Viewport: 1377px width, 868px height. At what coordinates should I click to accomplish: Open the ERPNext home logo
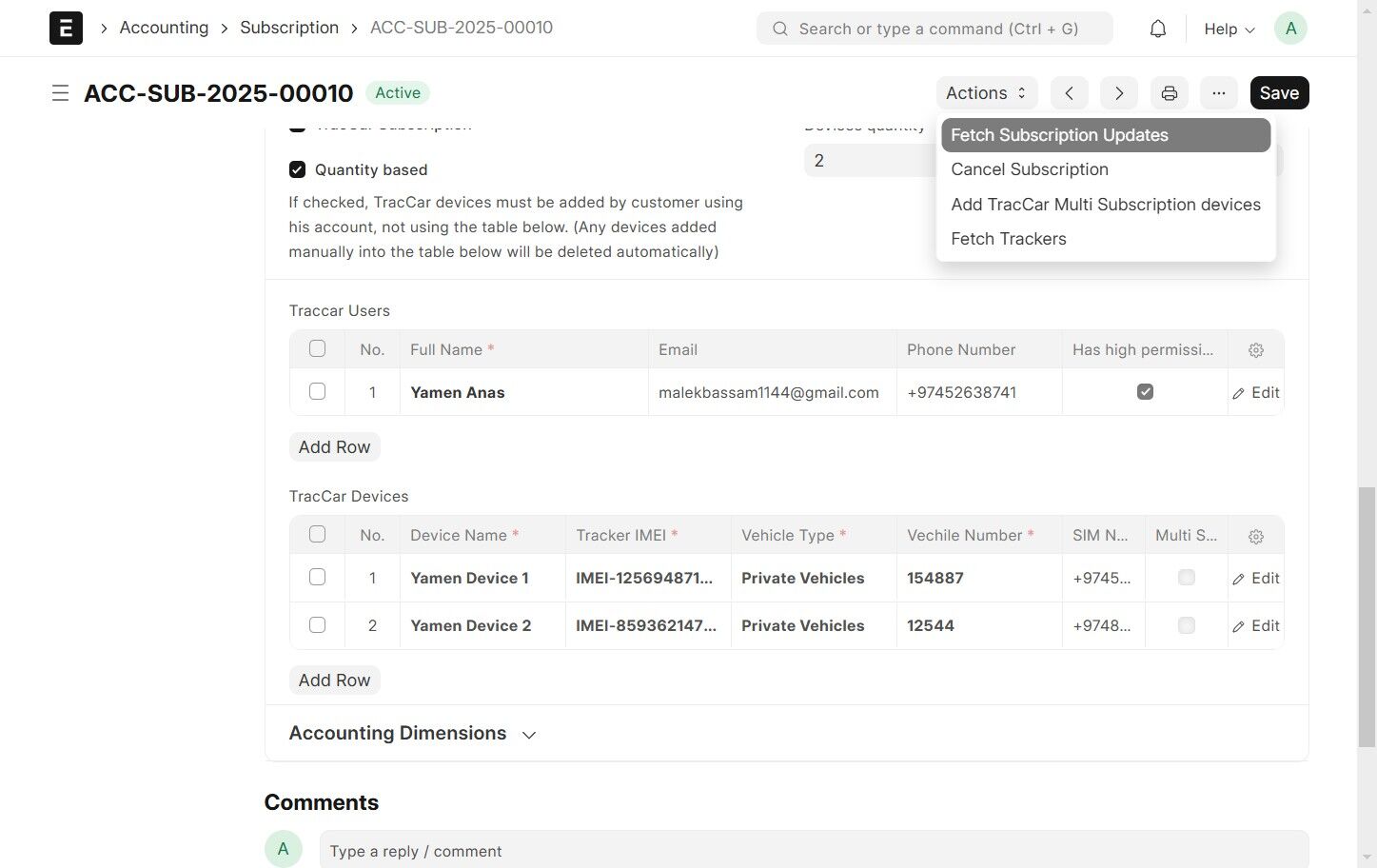point(66,29)
